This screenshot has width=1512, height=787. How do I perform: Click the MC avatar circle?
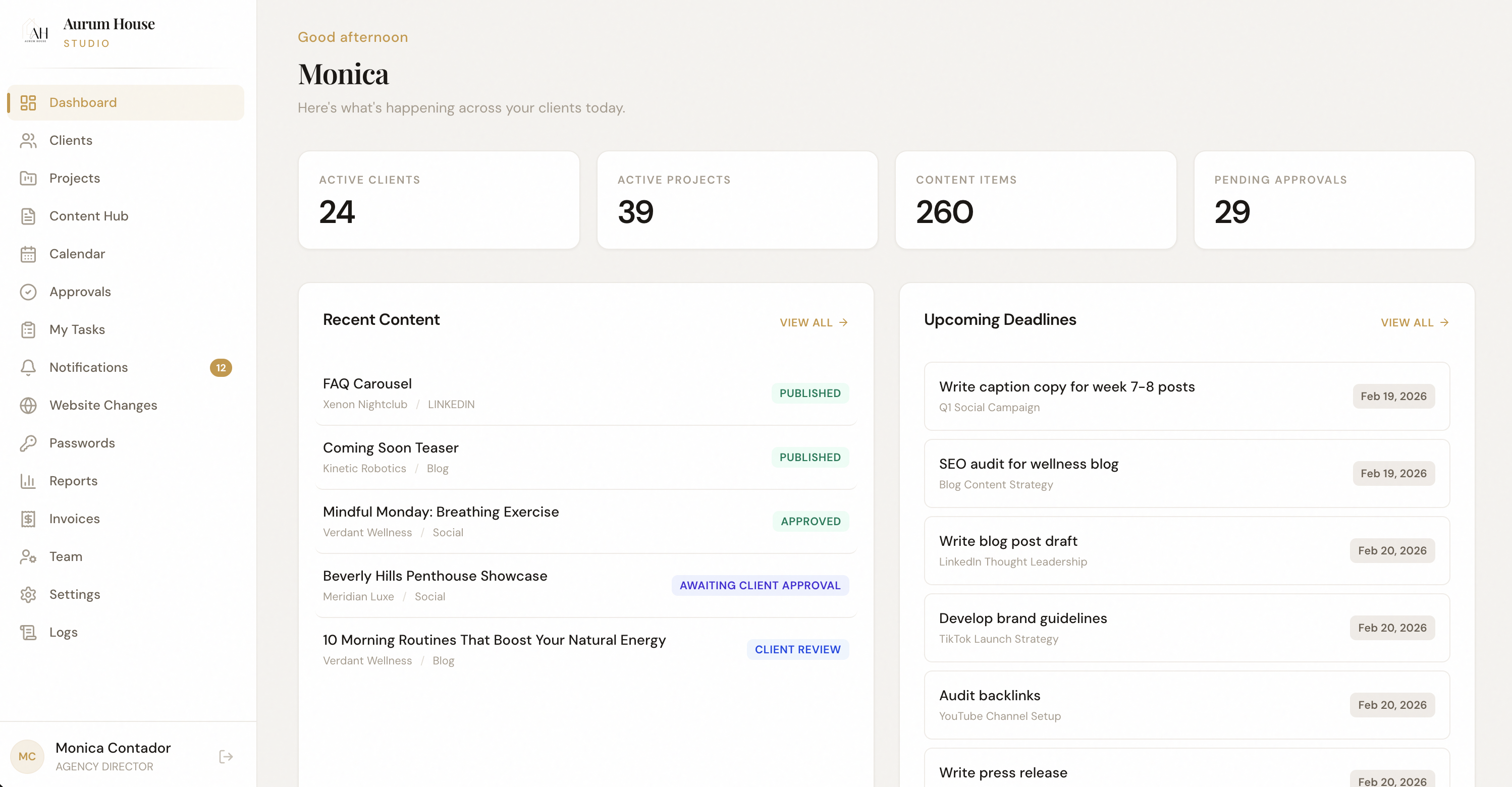pos(28,757)
